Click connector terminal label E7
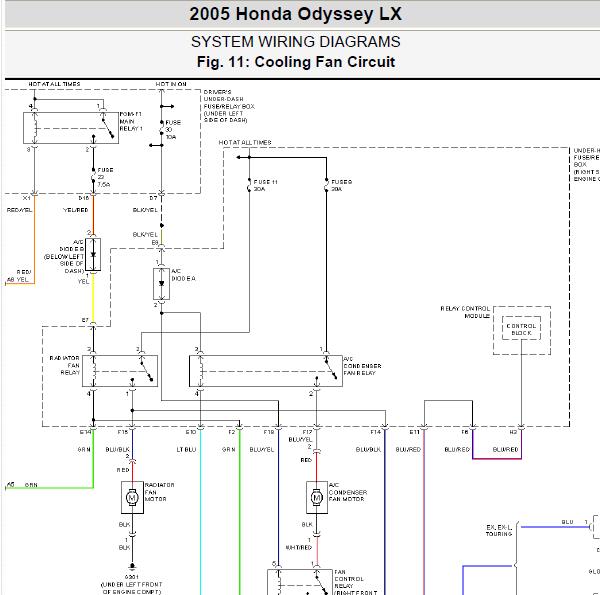This screenshot has height=595, width=600. 85,320
